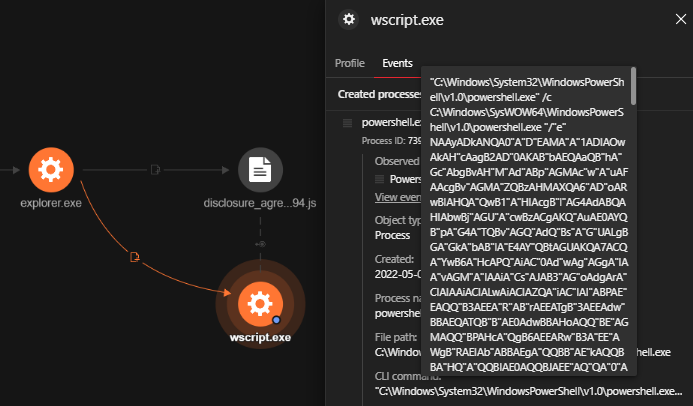Select the wscript.exe process node
693x406 pixels.
[x=259, y=301]
